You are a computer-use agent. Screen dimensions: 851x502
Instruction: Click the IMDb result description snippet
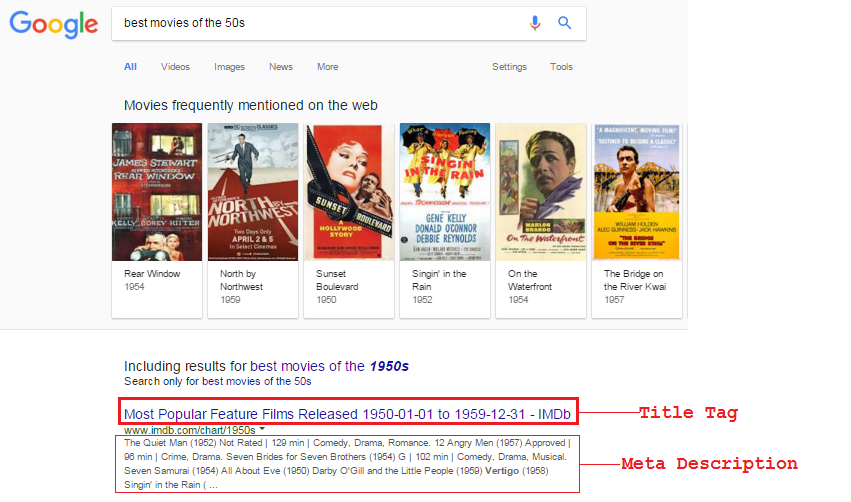coord(347,464)
